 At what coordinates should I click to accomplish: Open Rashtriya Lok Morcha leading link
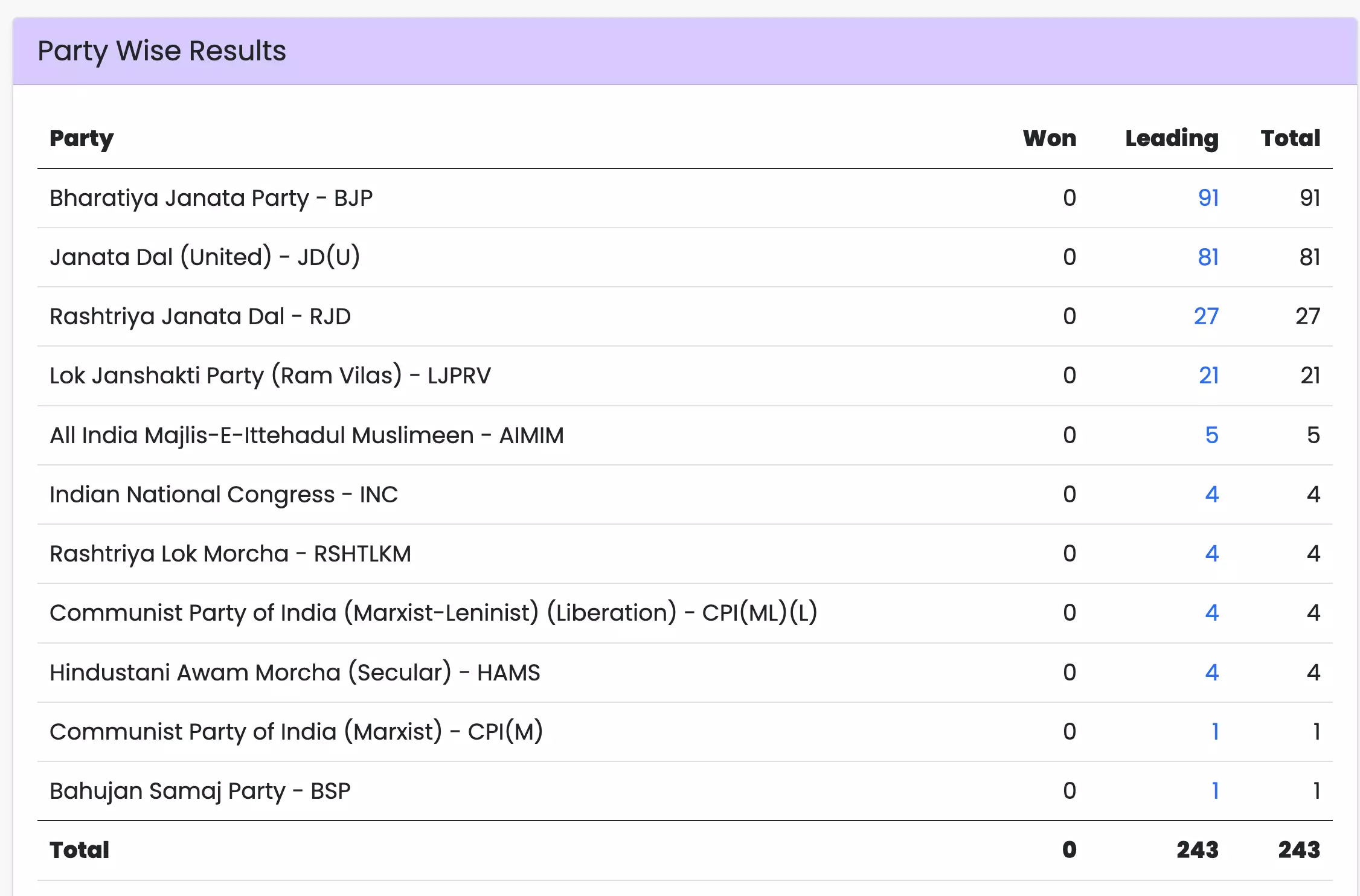click(x=1211, y=554)
